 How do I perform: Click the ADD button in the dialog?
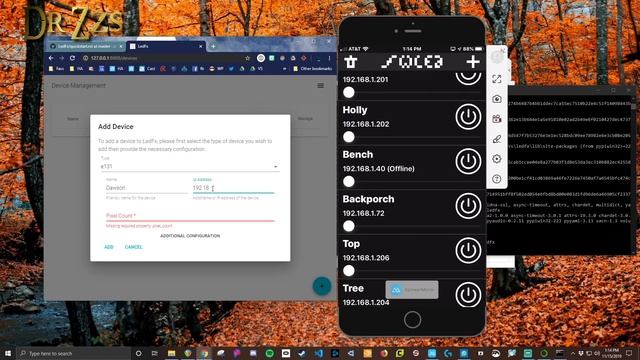tap(109, 247)
